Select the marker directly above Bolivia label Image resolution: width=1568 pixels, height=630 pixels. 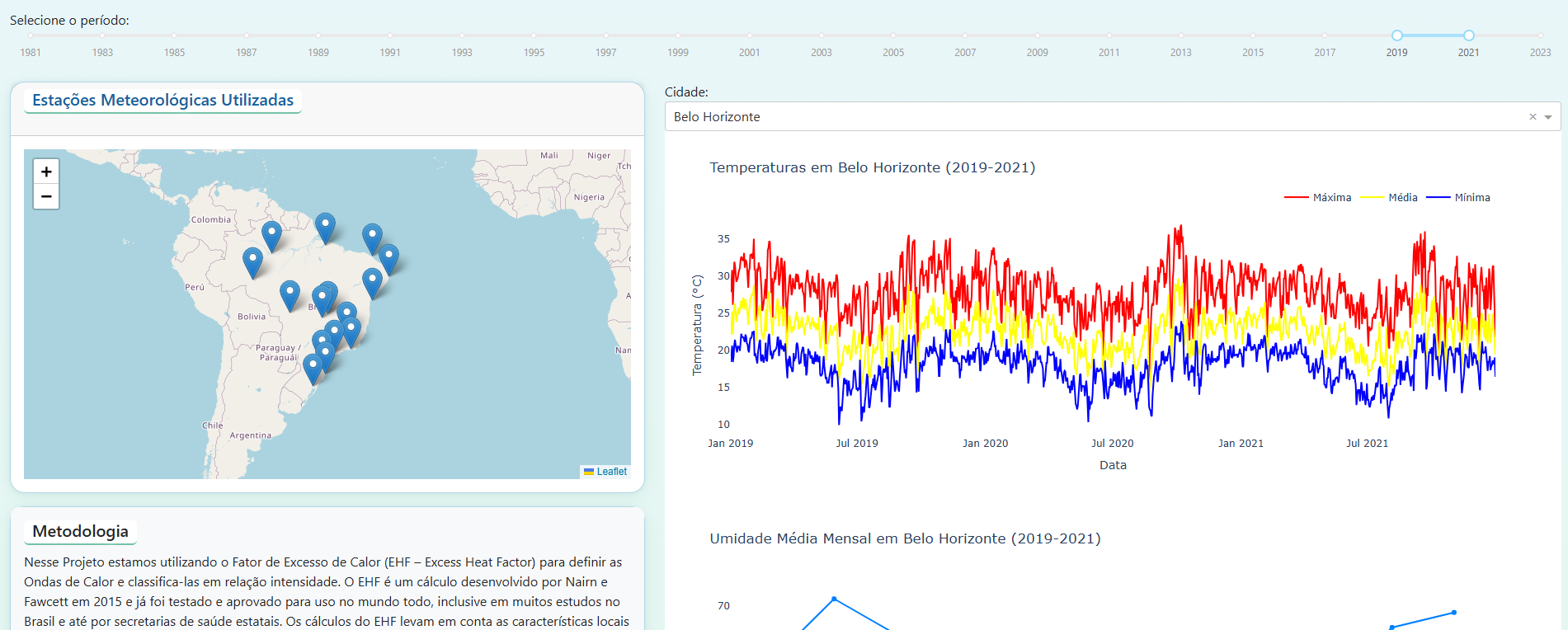coord(290,294)
